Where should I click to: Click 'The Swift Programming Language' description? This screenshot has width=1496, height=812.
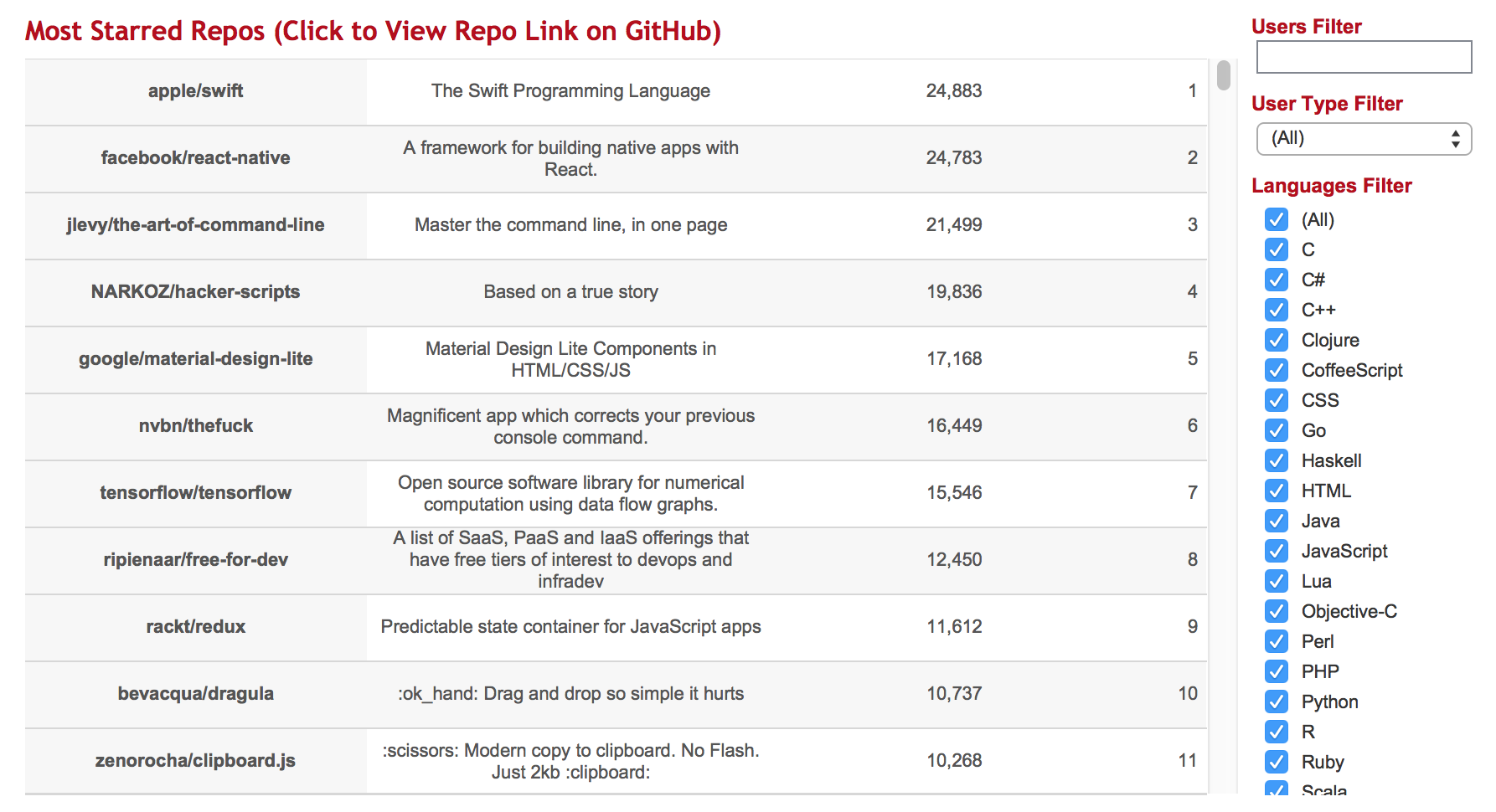[570, 90]
